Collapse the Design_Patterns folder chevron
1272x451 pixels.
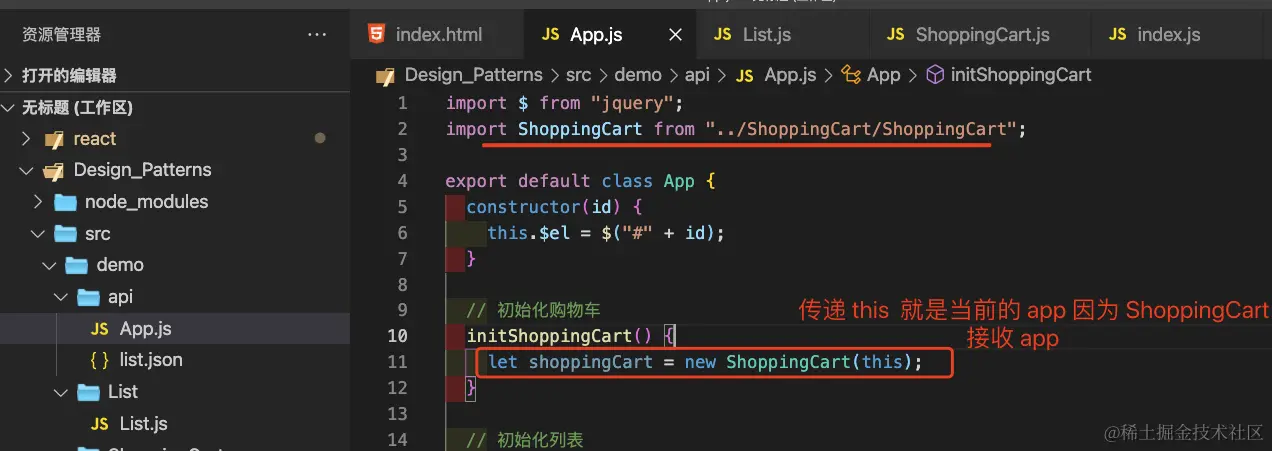pyautogui.click(x=26, y=170)
